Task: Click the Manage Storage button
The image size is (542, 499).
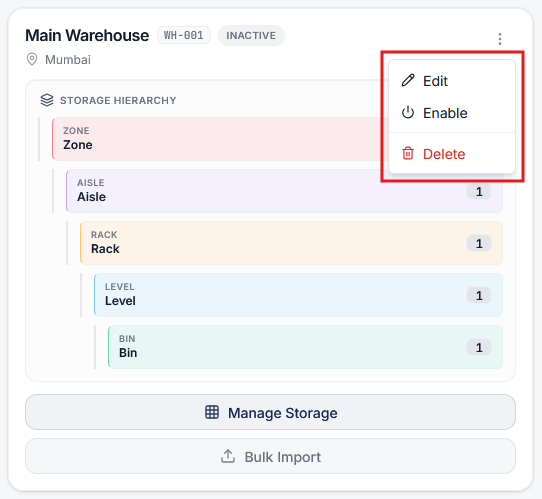Action: (x=270, y=412)
